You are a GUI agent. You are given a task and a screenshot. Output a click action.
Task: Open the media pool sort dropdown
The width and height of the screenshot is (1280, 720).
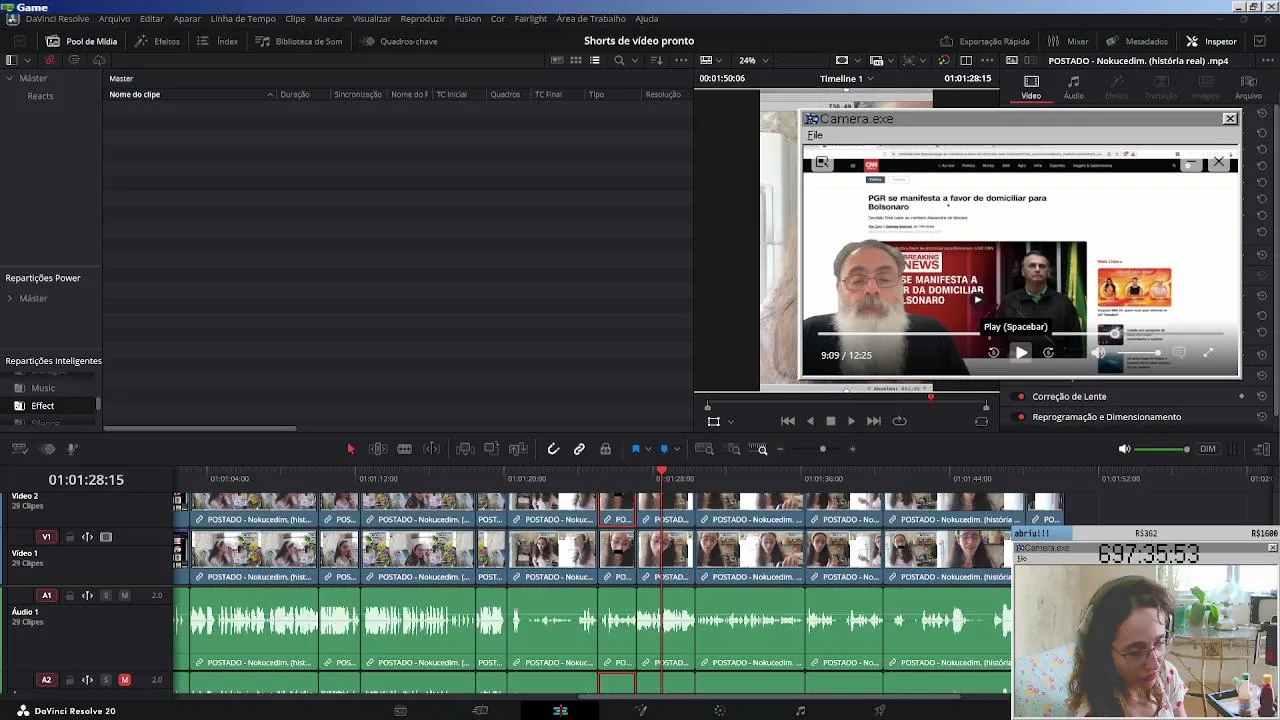(656, 60)
